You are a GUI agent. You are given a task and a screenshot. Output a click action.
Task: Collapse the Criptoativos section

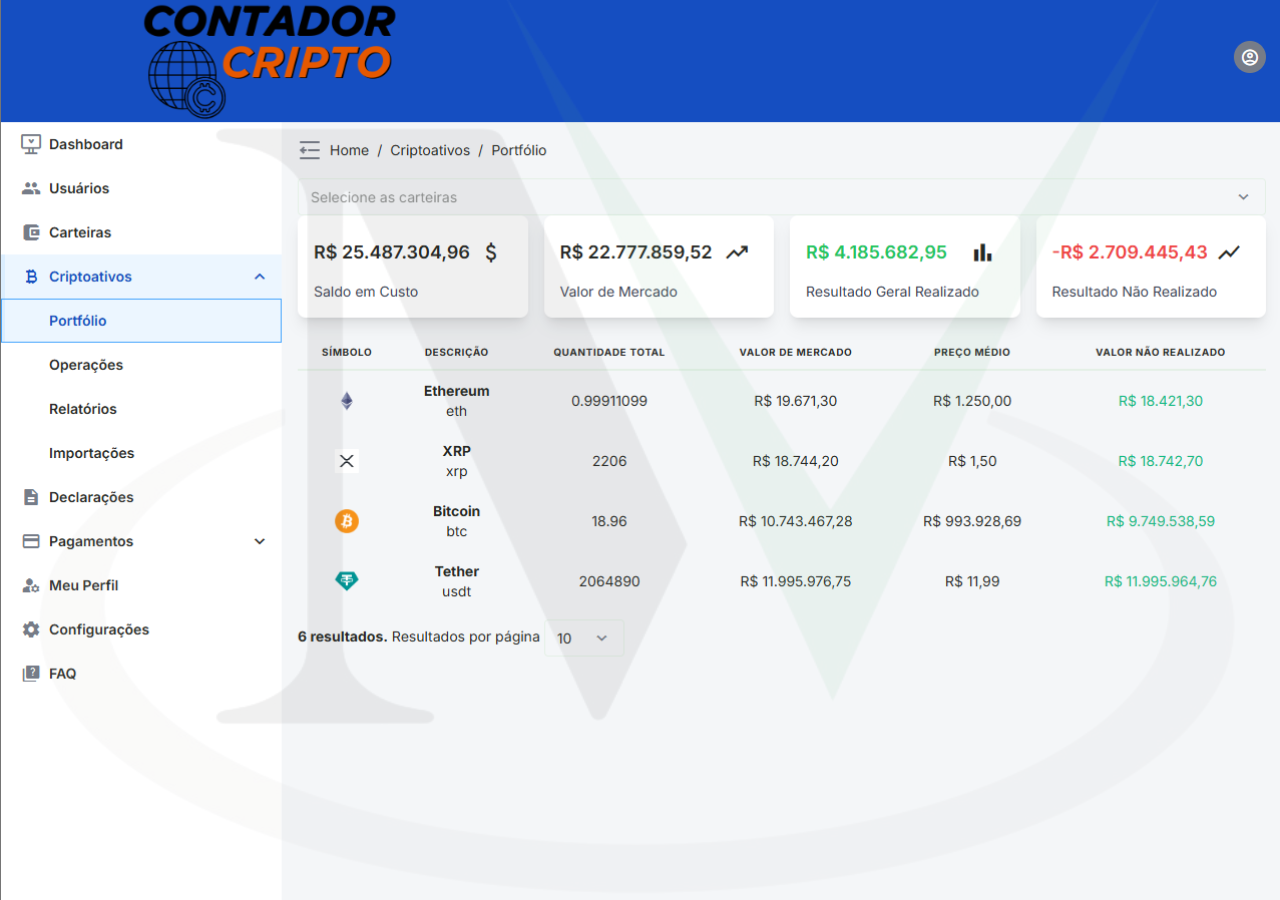259,276
